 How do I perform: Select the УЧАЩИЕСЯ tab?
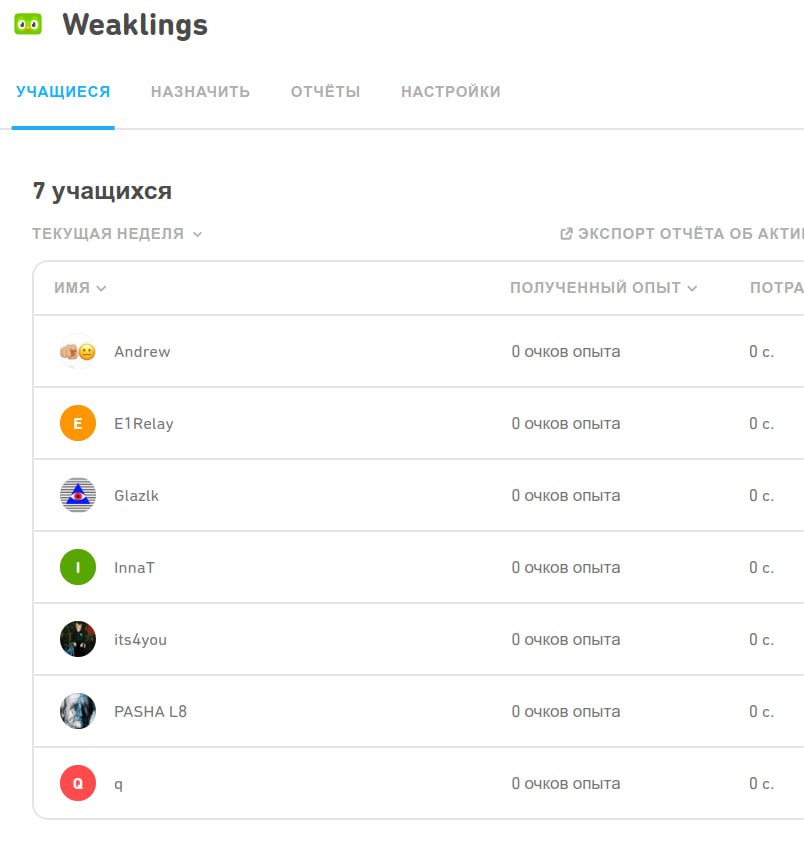(x=63, y=92)
